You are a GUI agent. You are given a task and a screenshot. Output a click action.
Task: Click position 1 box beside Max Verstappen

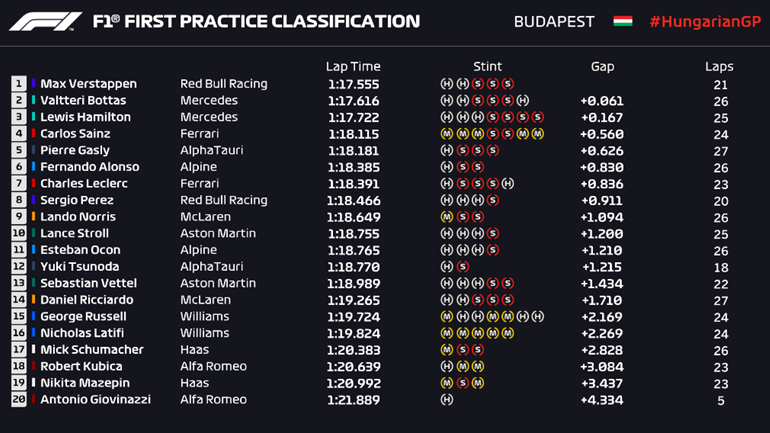(19, 84)
